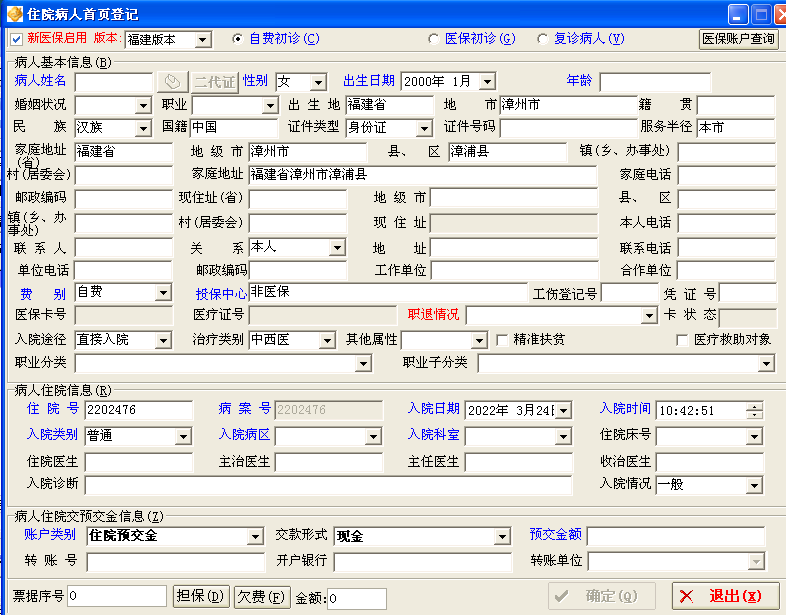The height and width of the screenshot is (615, 786).
Task: Expand the 婚姻状况 dropdown
Action: (x=143, y=105)
